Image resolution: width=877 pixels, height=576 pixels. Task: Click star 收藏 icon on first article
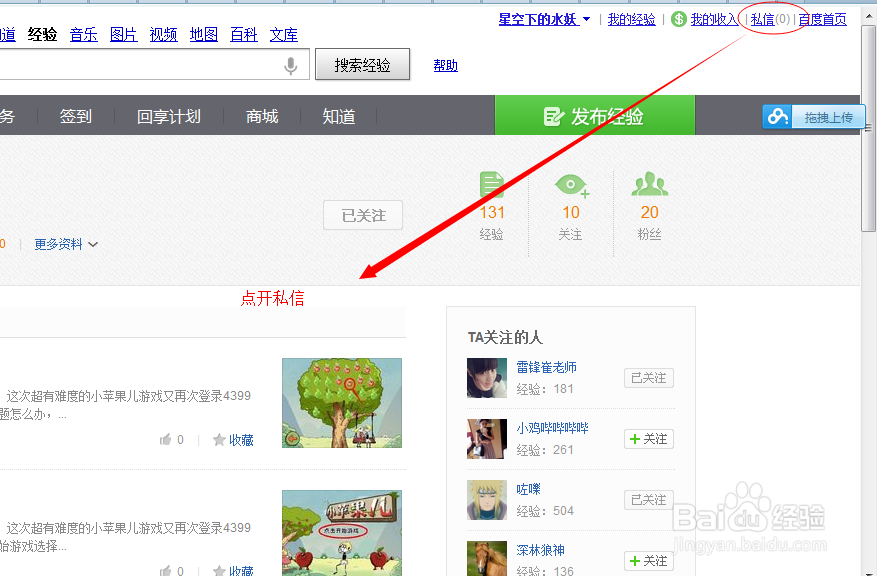click(219, 440)
